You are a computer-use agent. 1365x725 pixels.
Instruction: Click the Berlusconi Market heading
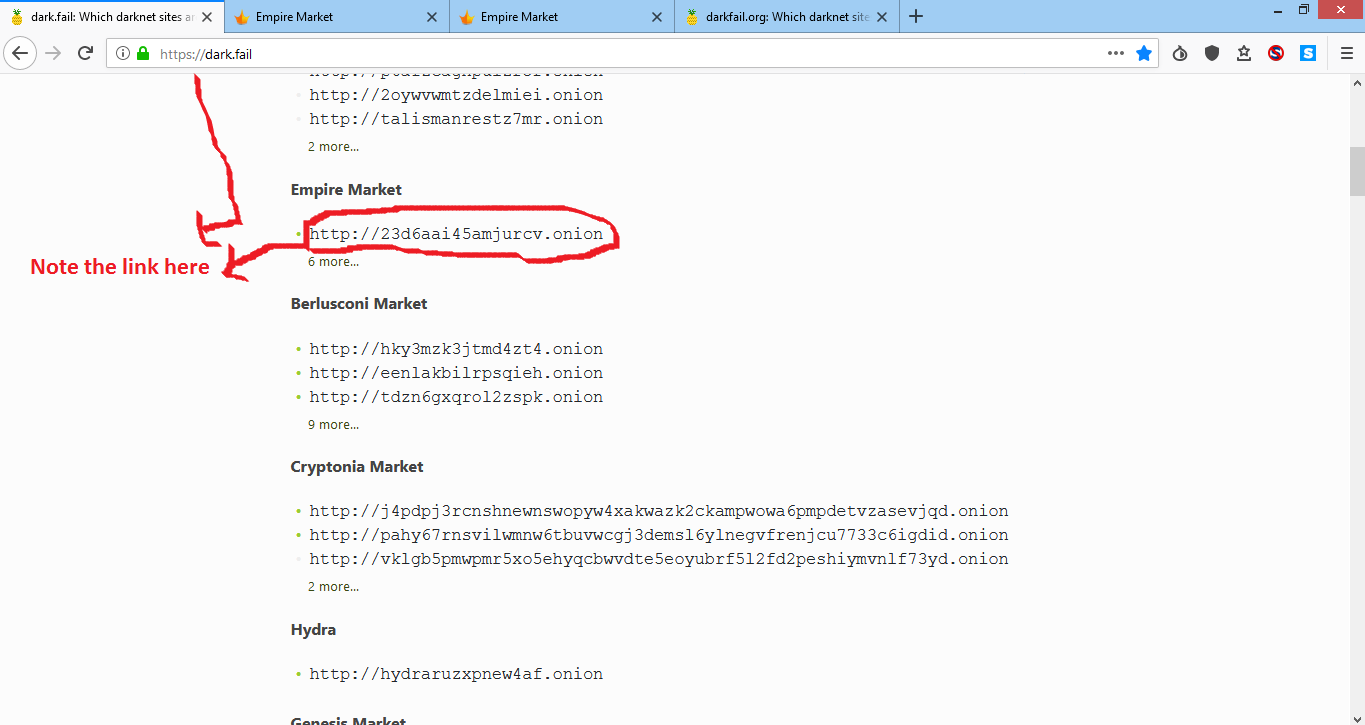(x=359, y=304)
